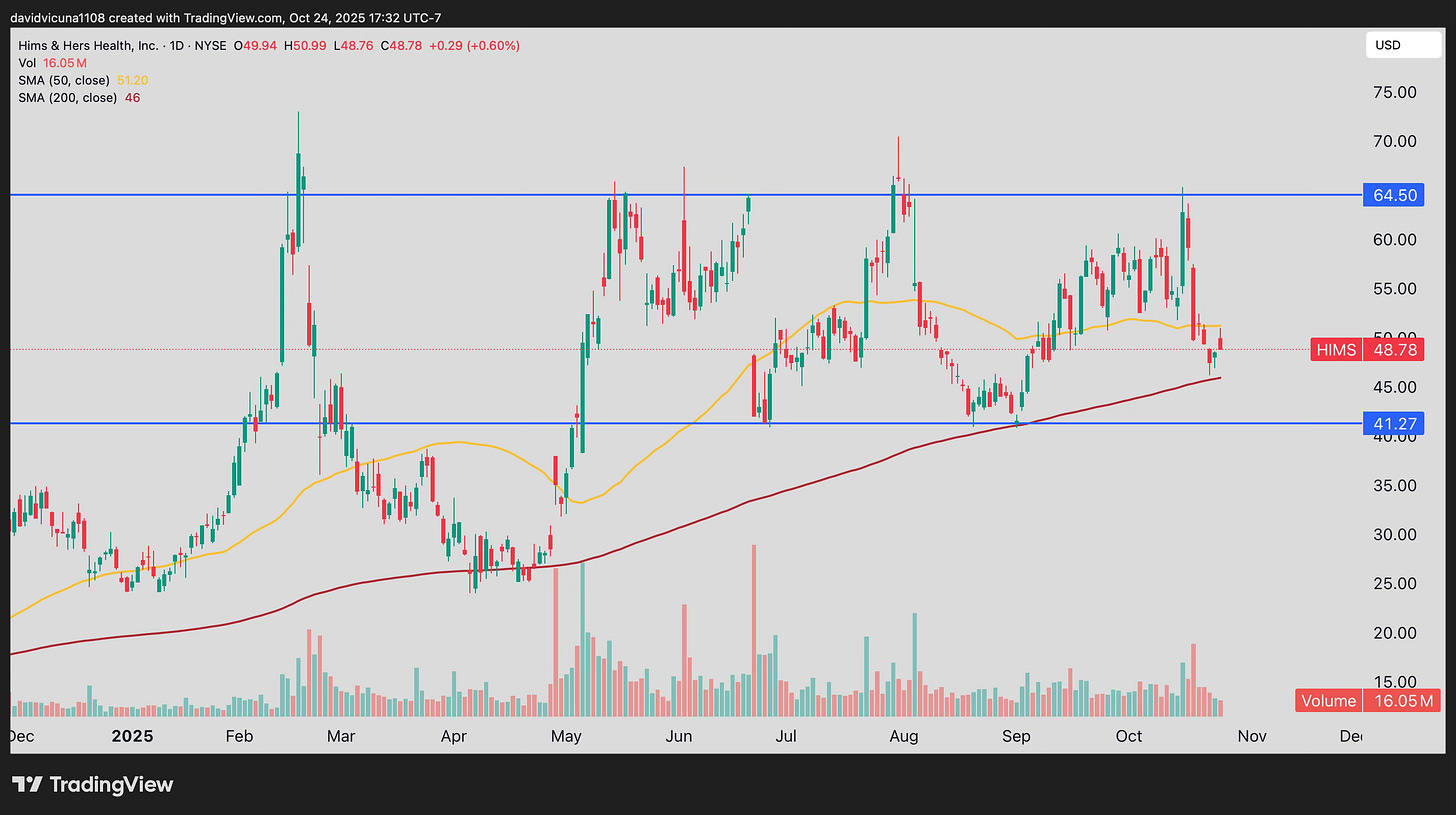
Task: Click the Nov label on time axis
Action: coord(1252,736)
